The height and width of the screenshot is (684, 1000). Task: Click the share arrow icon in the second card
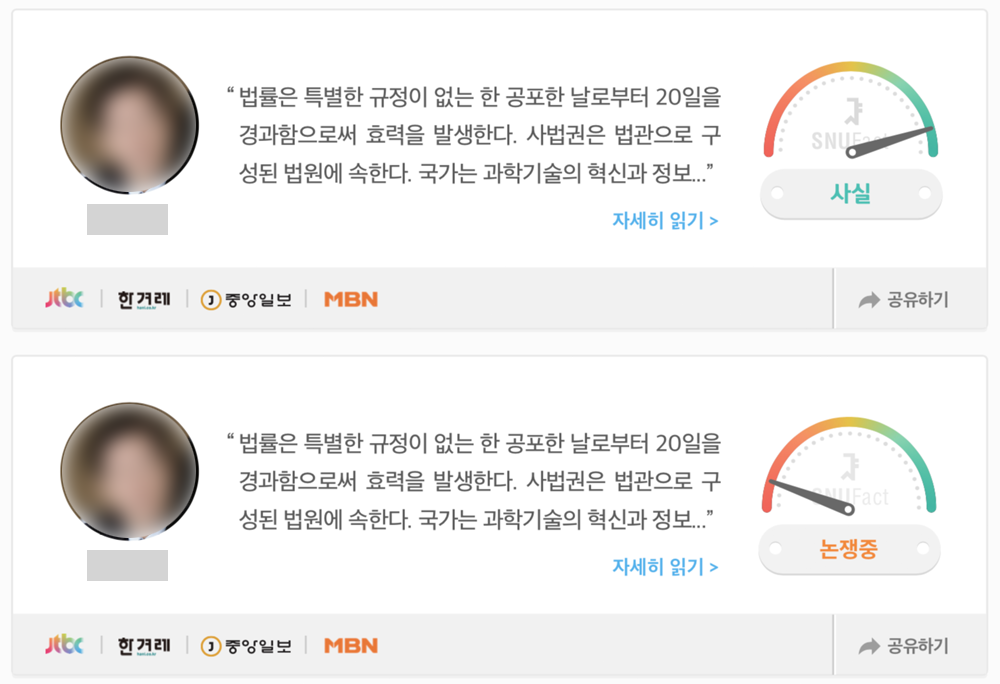(x=869, y=646)
